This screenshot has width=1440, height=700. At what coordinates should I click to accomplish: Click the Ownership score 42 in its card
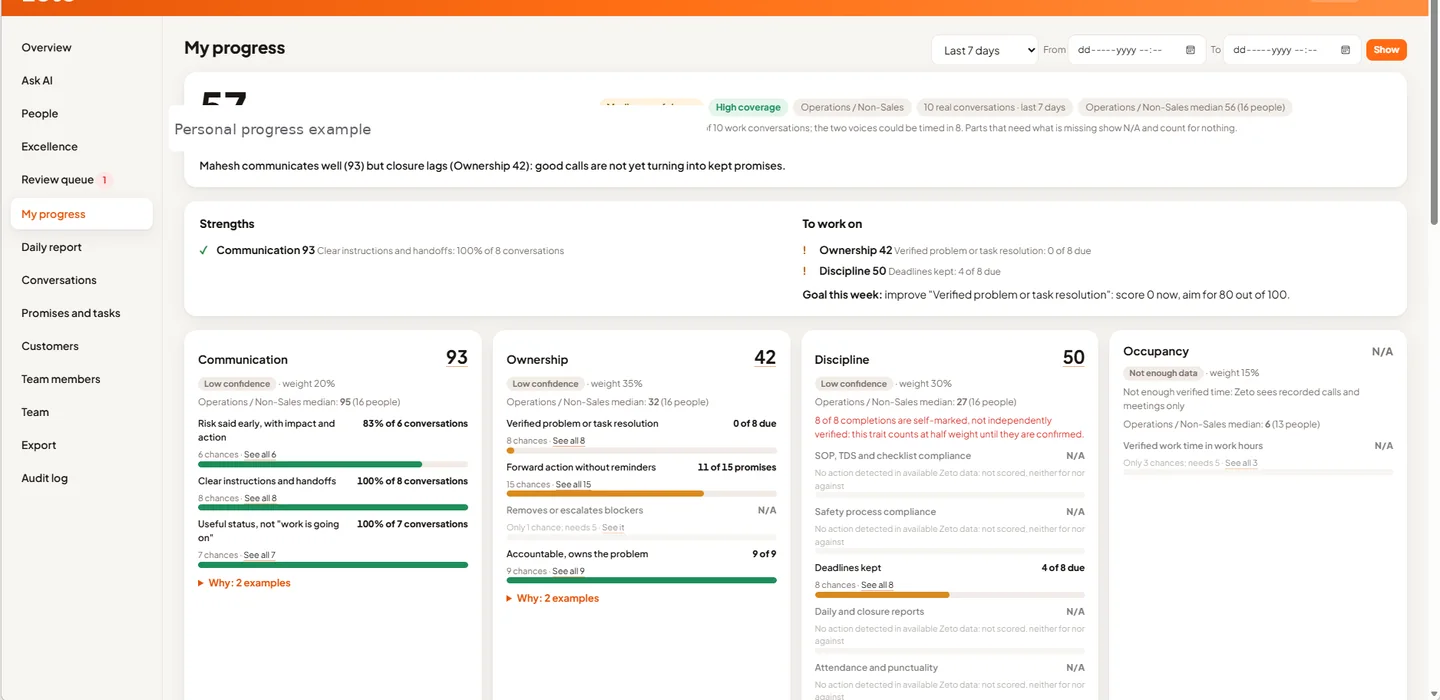tap(765, 357)
